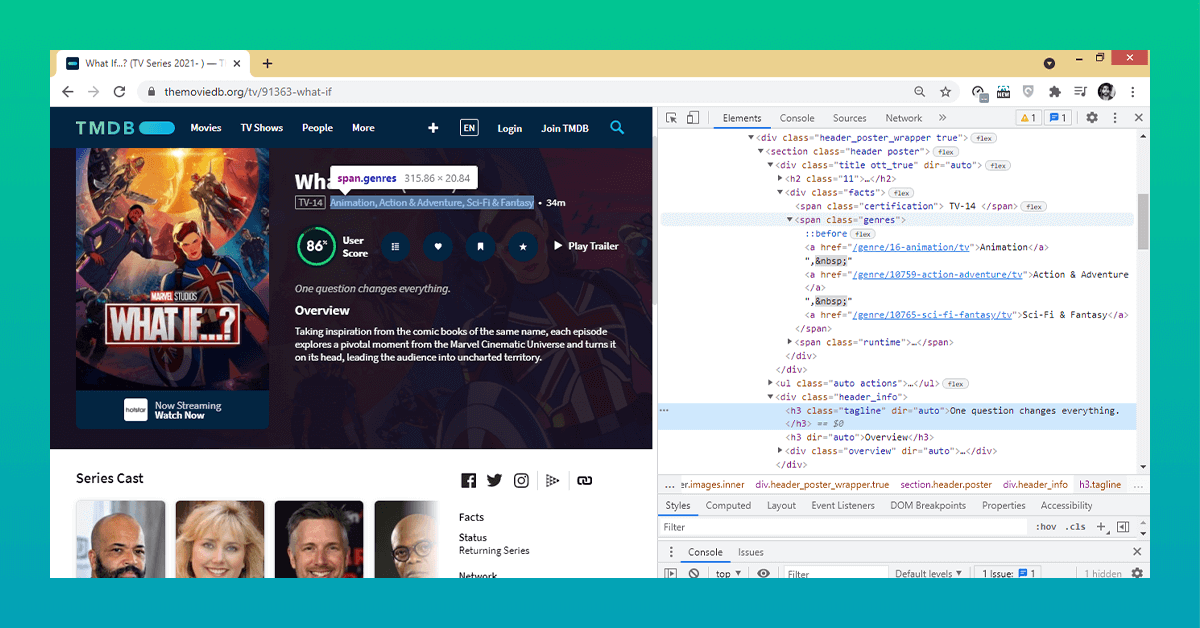Click Join TMDB link
This screenshot has width=1200, height=628.
point(565,128)
